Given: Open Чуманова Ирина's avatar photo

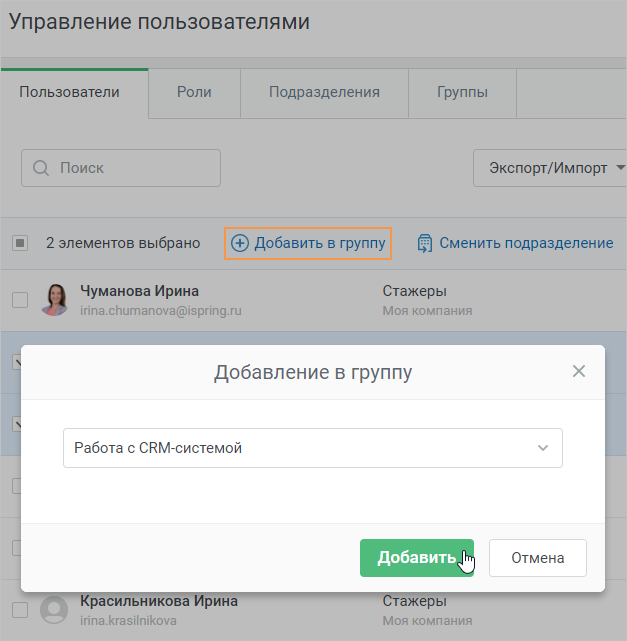Looking at the screenshot, I should [x=54, y=300].
